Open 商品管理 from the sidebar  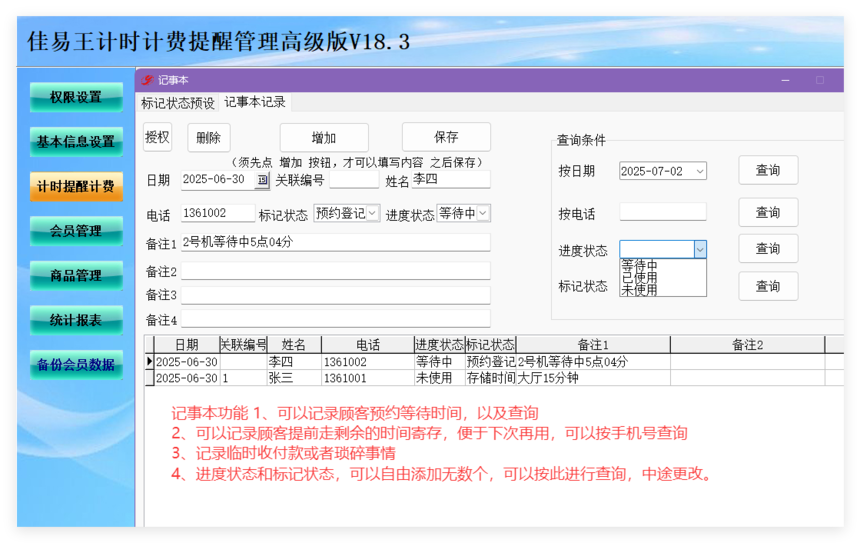coord(76,275)
